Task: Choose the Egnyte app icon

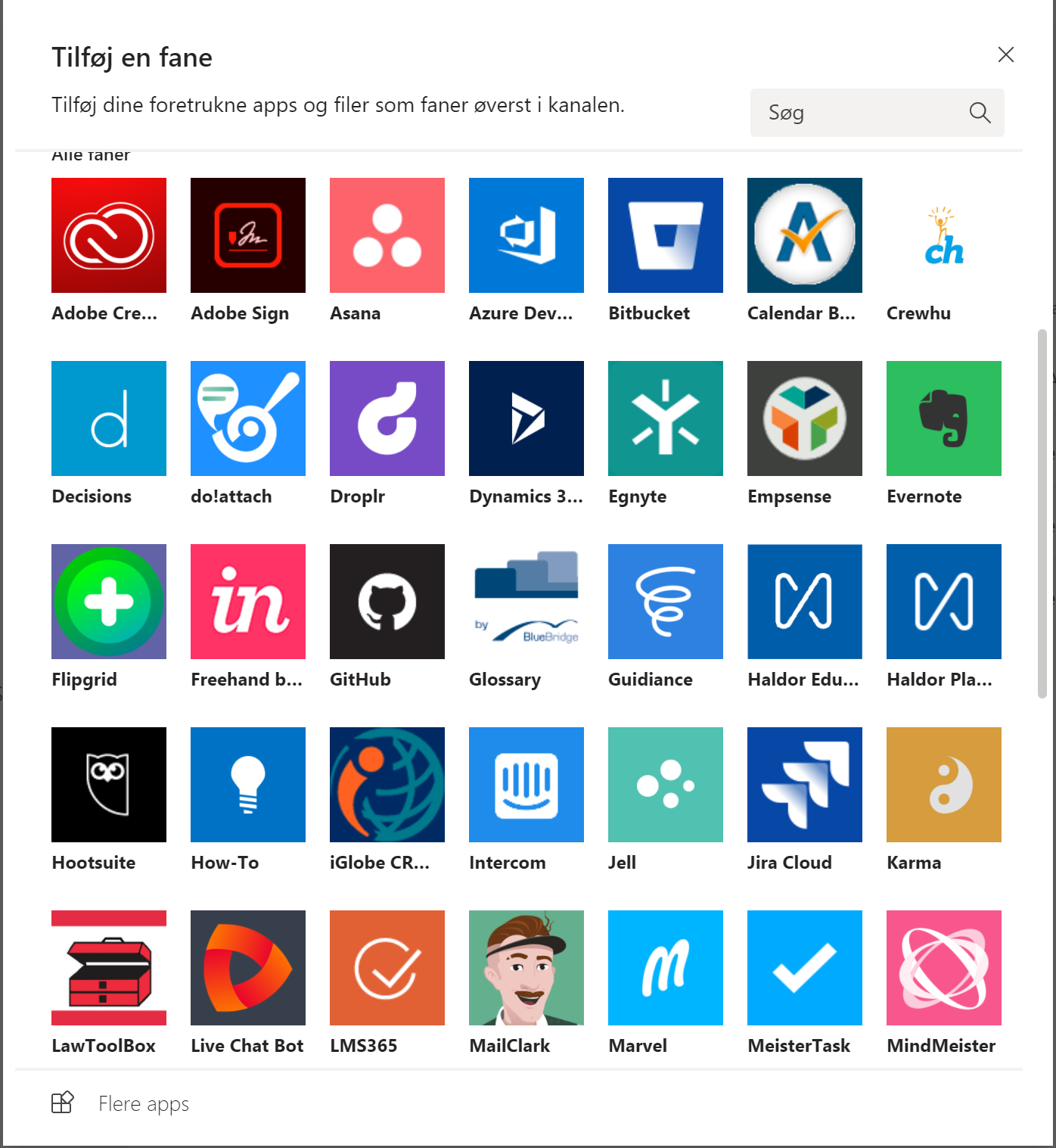Action: [x=666, y=418]
